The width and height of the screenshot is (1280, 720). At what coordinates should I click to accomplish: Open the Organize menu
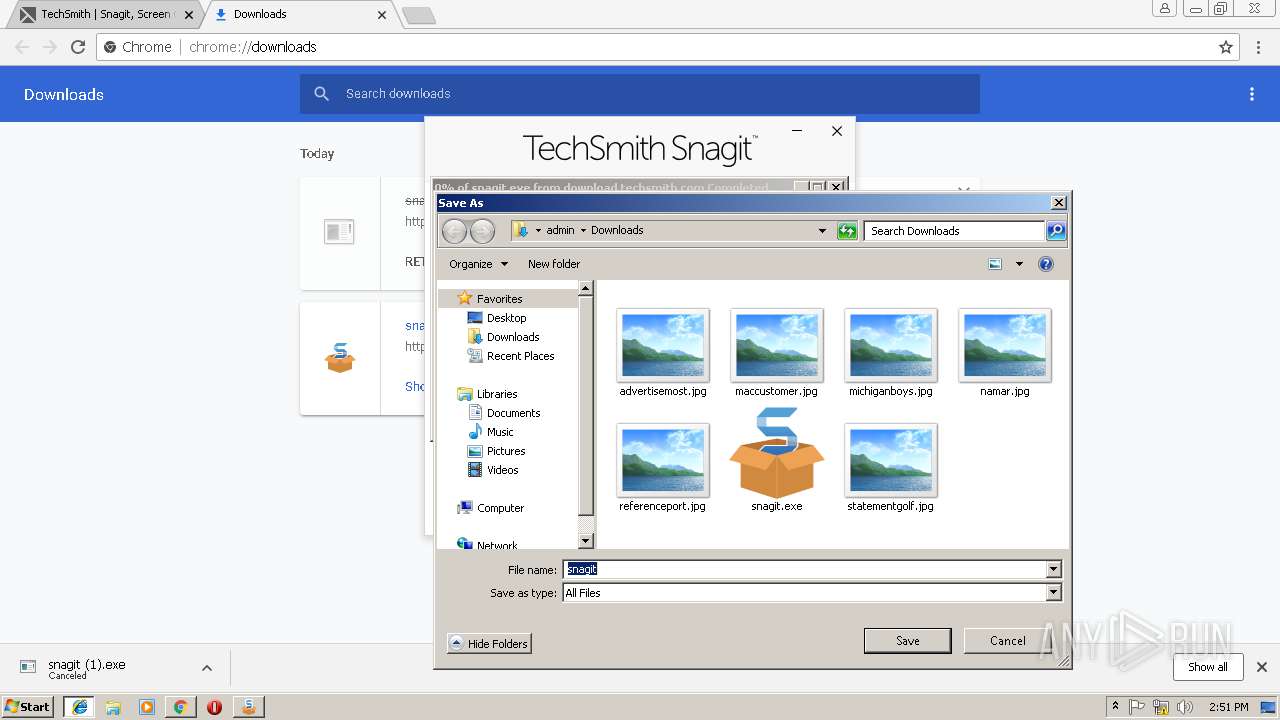[x=478, y=264]
